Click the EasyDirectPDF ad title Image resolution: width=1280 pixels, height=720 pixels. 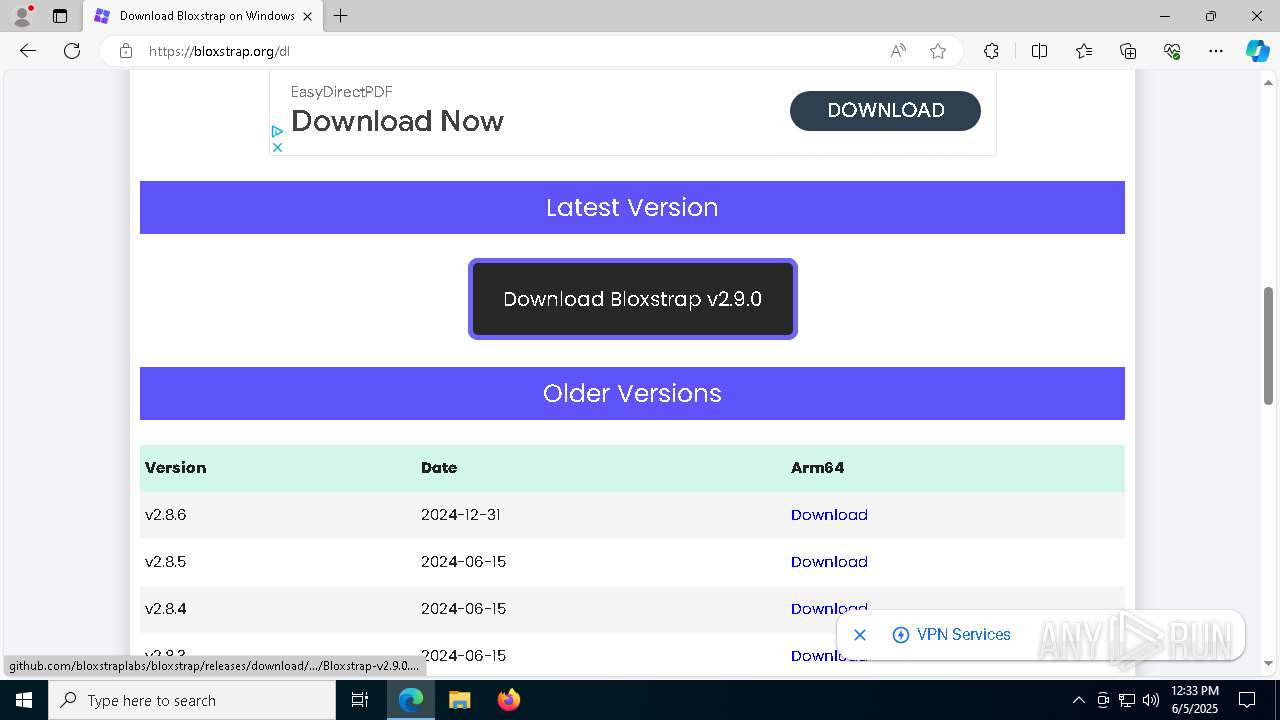(341, 92)
